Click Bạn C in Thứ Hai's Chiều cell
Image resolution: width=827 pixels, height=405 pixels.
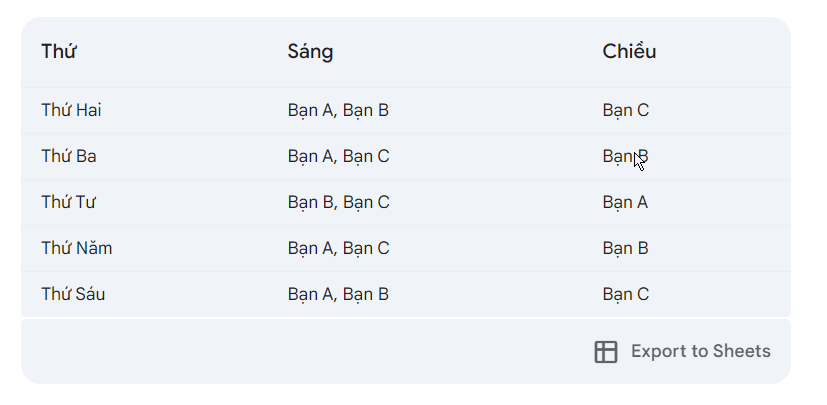626,111
